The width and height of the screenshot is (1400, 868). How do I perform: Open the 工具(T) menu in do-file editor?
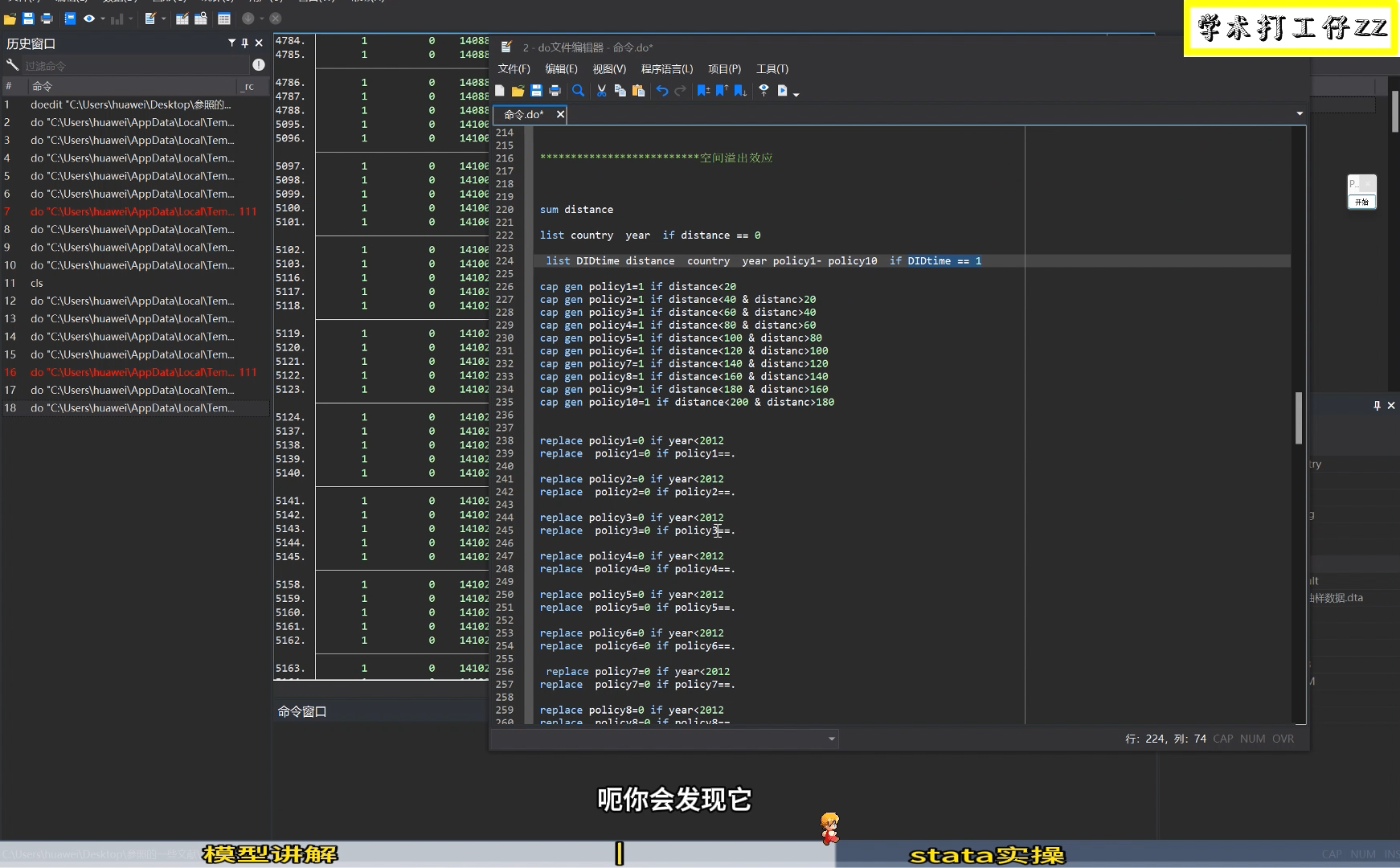coord(772,69)
